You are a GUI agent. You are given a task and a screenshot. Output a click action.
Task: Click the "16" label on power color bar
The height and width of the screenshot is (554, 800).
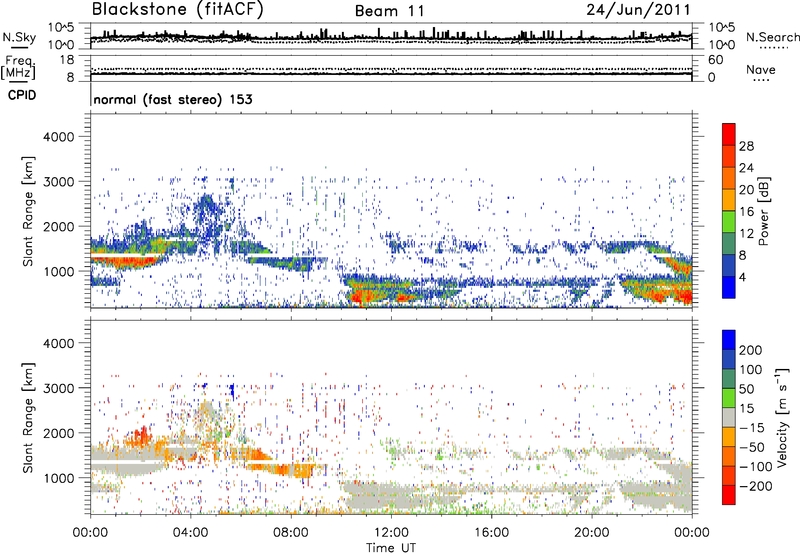click(746, 212)
